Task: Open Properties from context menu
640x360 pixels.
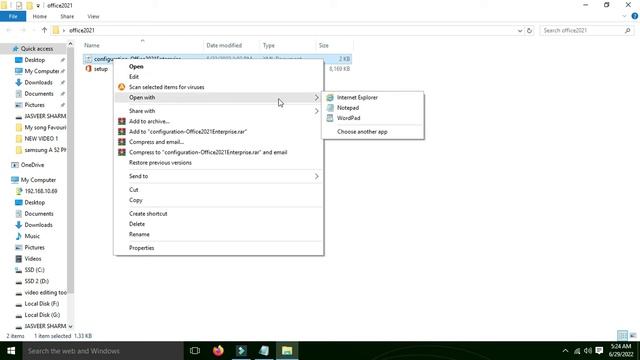Action: (x=142, y=248)
